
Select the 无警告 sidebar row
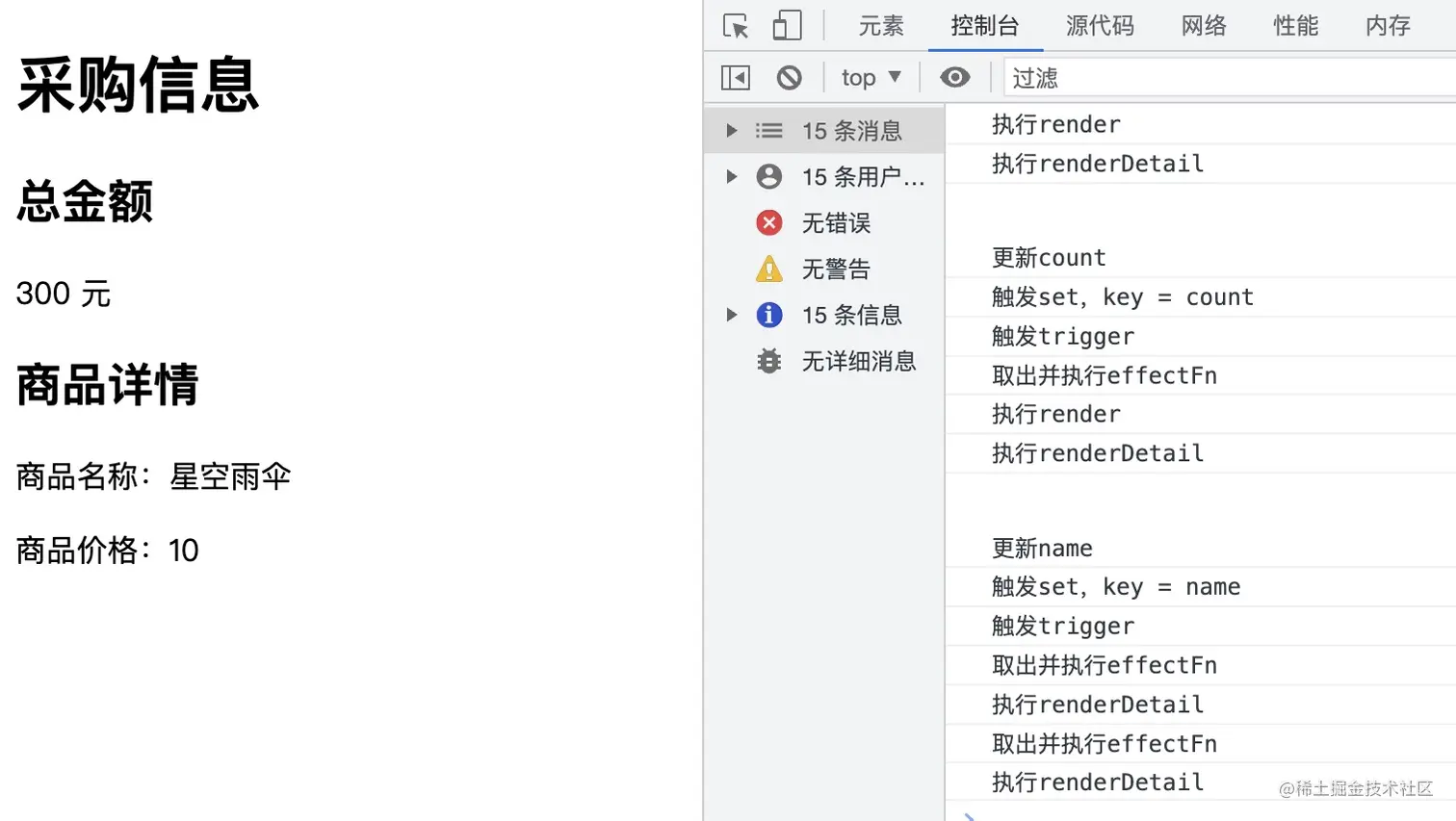[824, 269]
